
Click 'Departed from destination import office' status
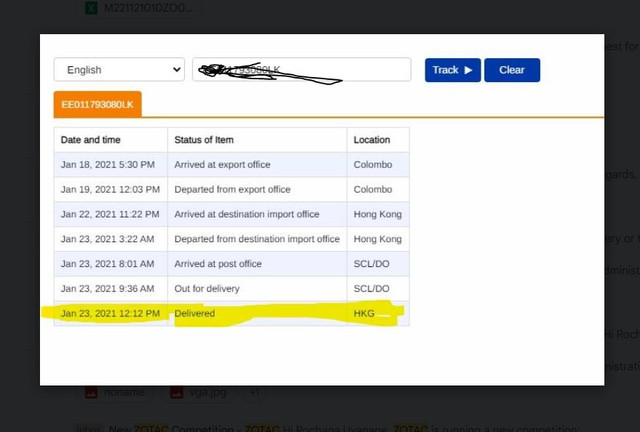coord(257,239)
